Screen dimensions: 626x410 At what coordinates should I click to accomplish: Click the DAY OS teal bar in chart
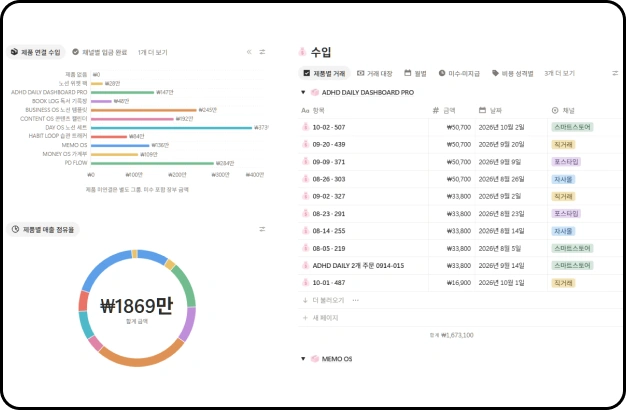pyautogui.click(x=171, y=128)
